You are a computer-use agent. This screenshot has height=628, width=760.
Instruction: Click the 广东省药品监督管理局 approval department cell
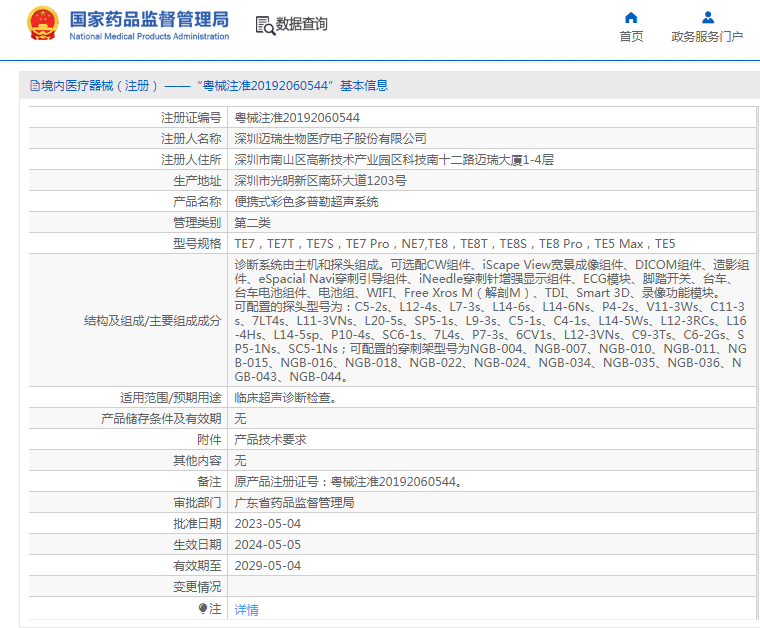tap(294, 502)
